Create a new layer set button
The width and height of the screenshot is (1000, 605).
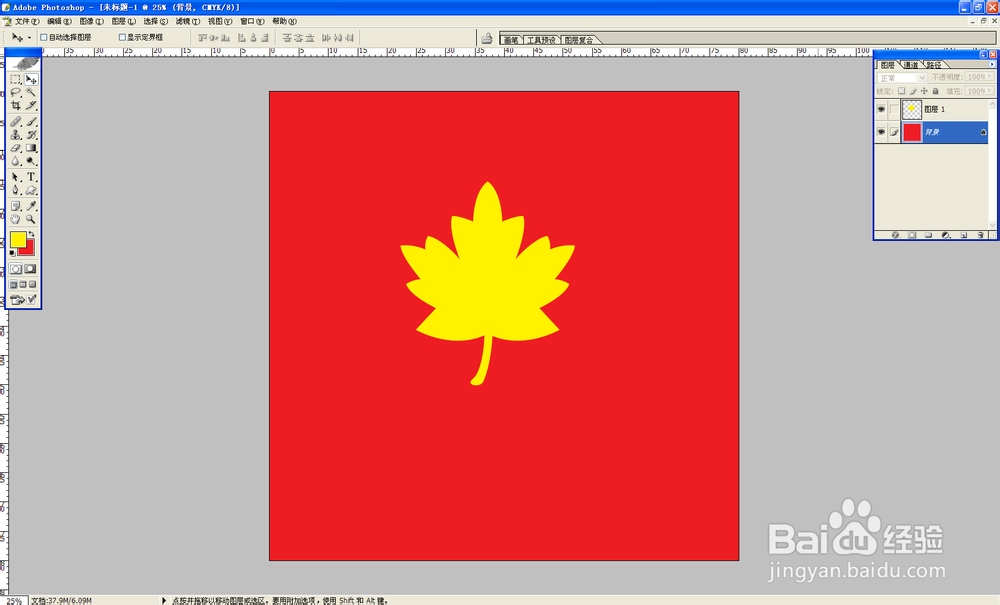tap(929, 235)
